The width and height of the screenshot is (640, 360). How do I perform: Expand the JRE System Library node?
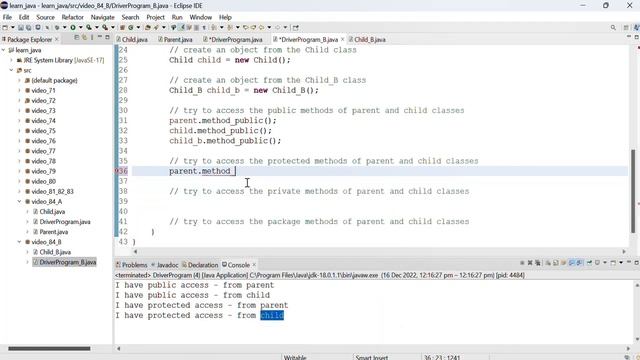[11, 60]
